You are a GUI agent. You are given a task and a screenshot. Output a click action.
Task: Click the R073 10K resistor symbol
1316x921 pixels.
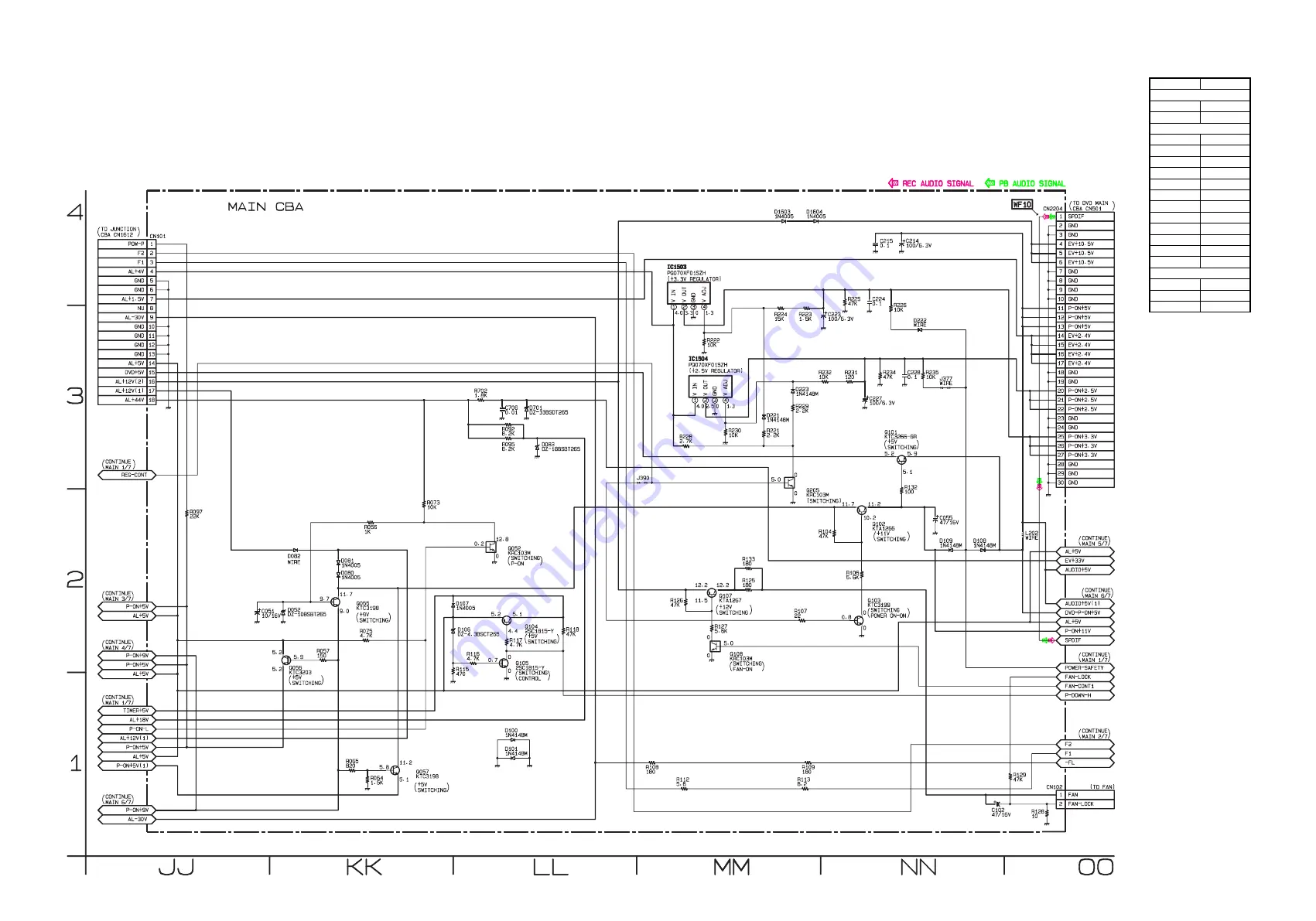(425, 504)
